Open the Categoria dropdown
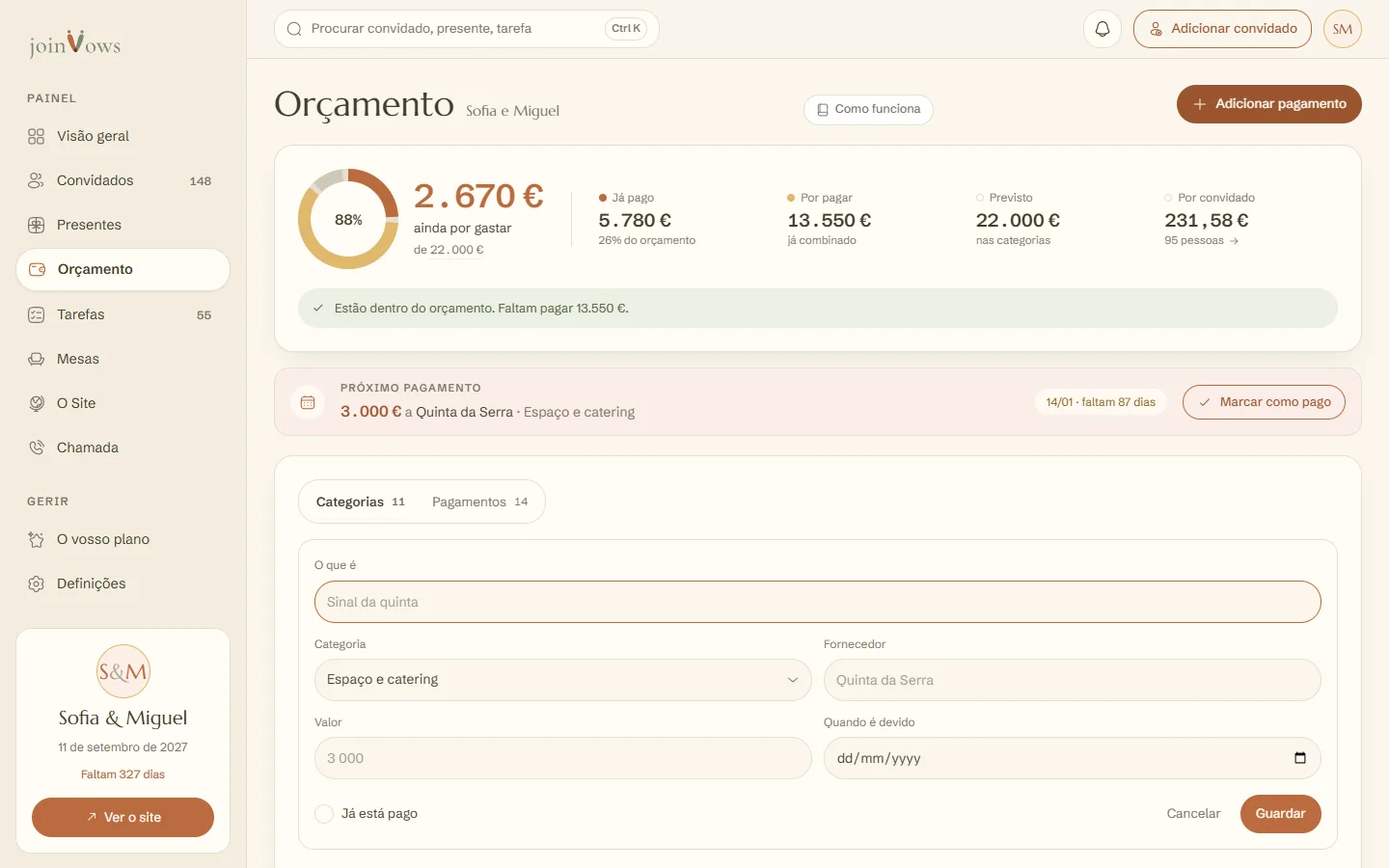This screenshot has height=868, width=1389. [562, 680]
